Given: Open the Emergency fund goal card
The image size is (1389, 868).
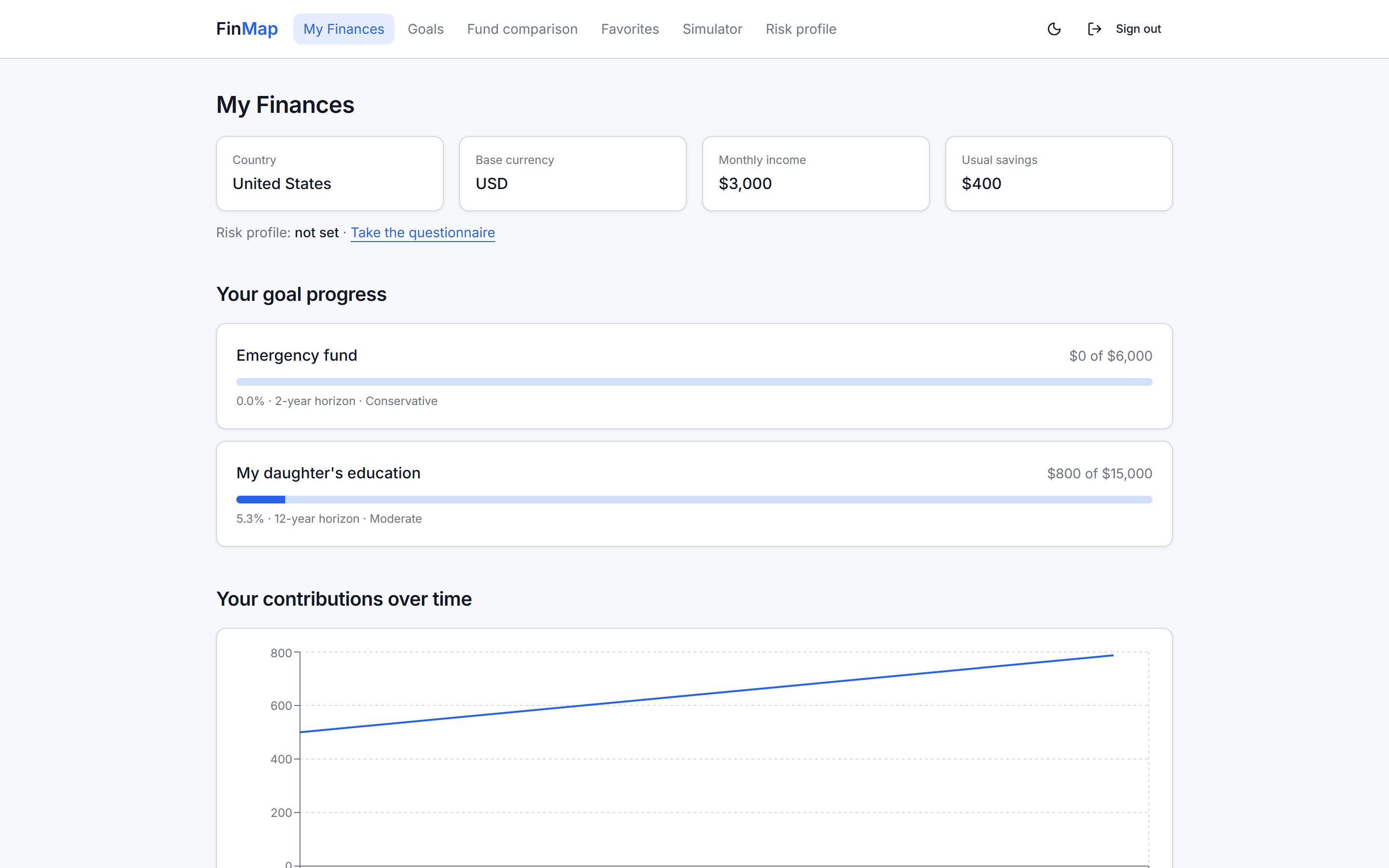Looking at the screenshot, I should [x=694, y=376].
